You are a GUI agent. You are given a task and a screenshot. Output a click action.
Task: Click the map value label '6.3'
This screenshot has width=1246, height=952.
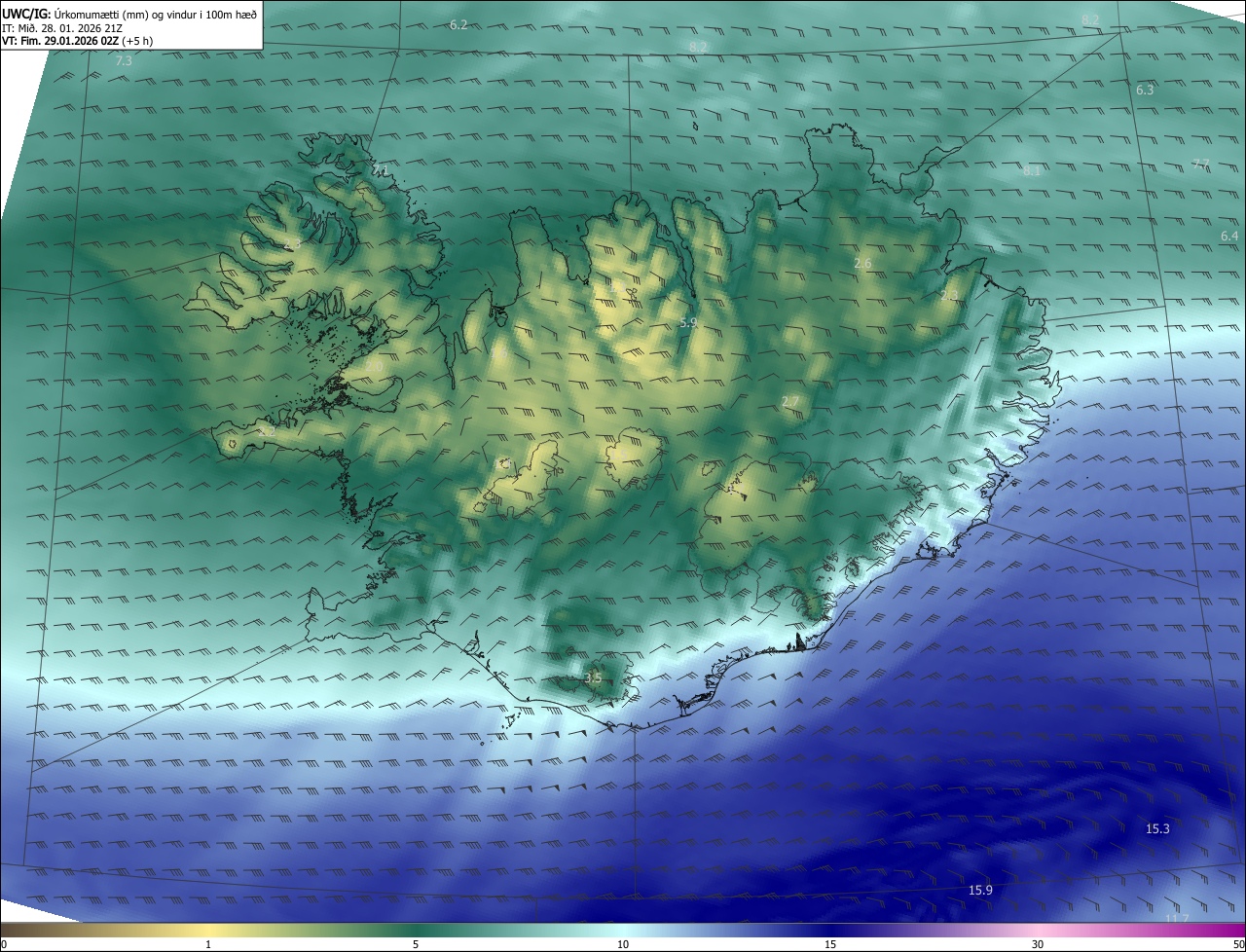(1145, 90)
